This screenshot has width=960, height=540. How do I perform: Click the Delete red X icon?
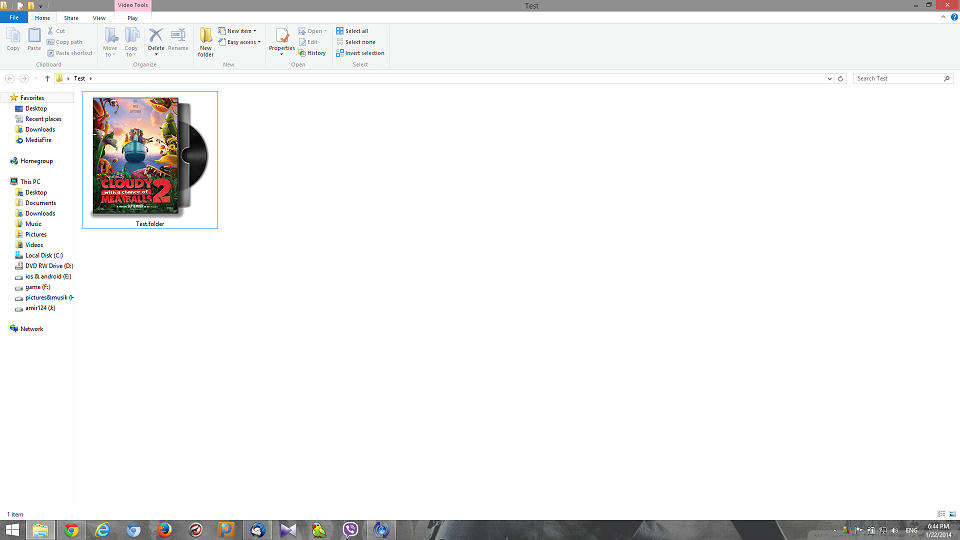point(156,36)
